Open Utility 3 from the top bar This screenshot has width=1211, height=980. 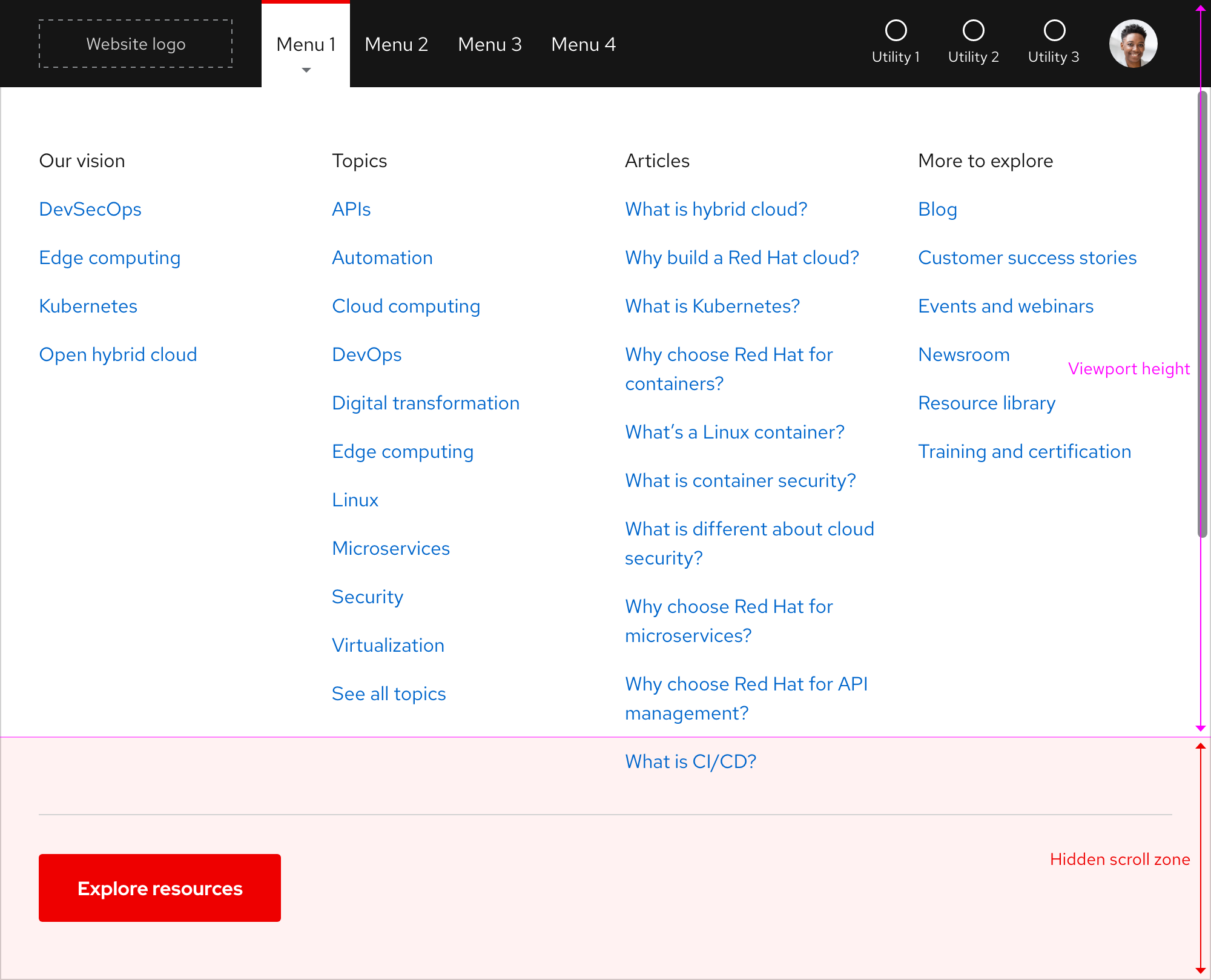pyautogui.click(x=1054, y=42)
